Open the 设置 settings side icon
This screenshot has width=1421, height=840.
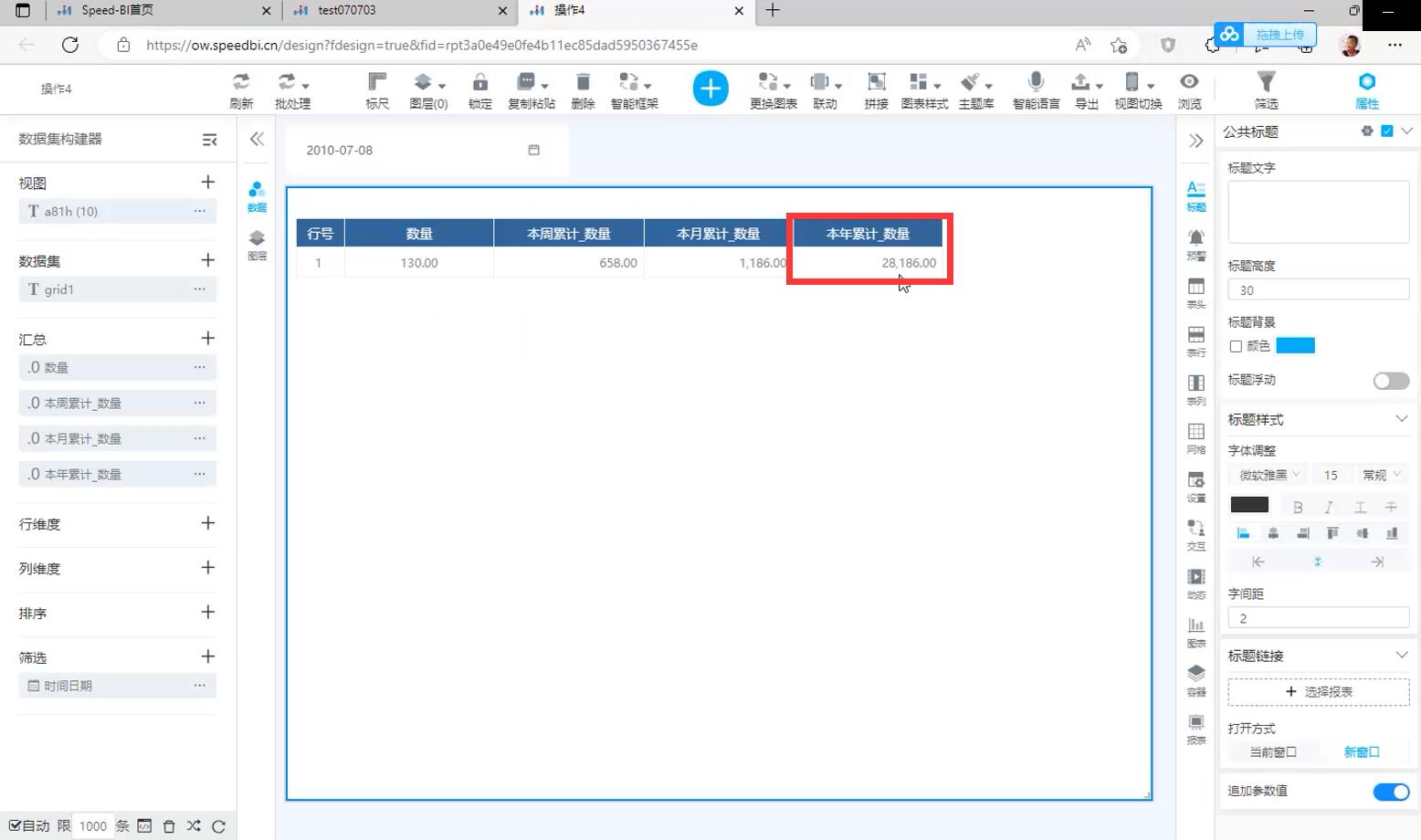pyautogui.click(x=1195, y=487)
